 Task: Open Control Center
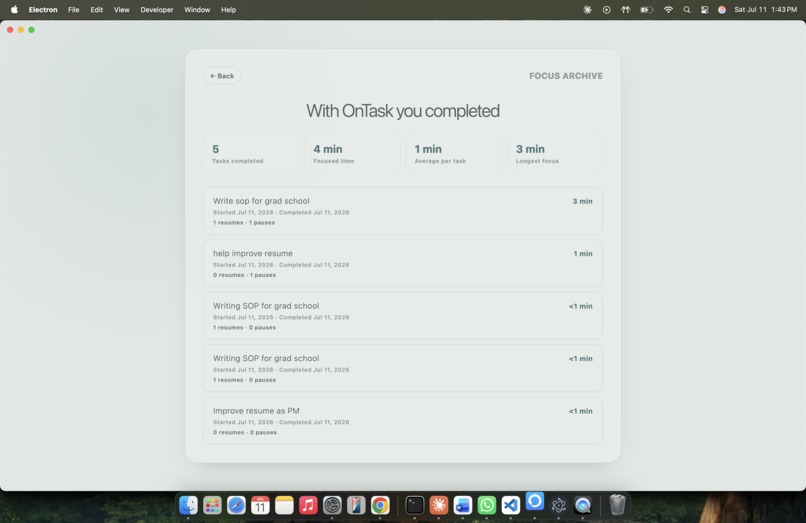pyautogui.click(x=704, y=9)
